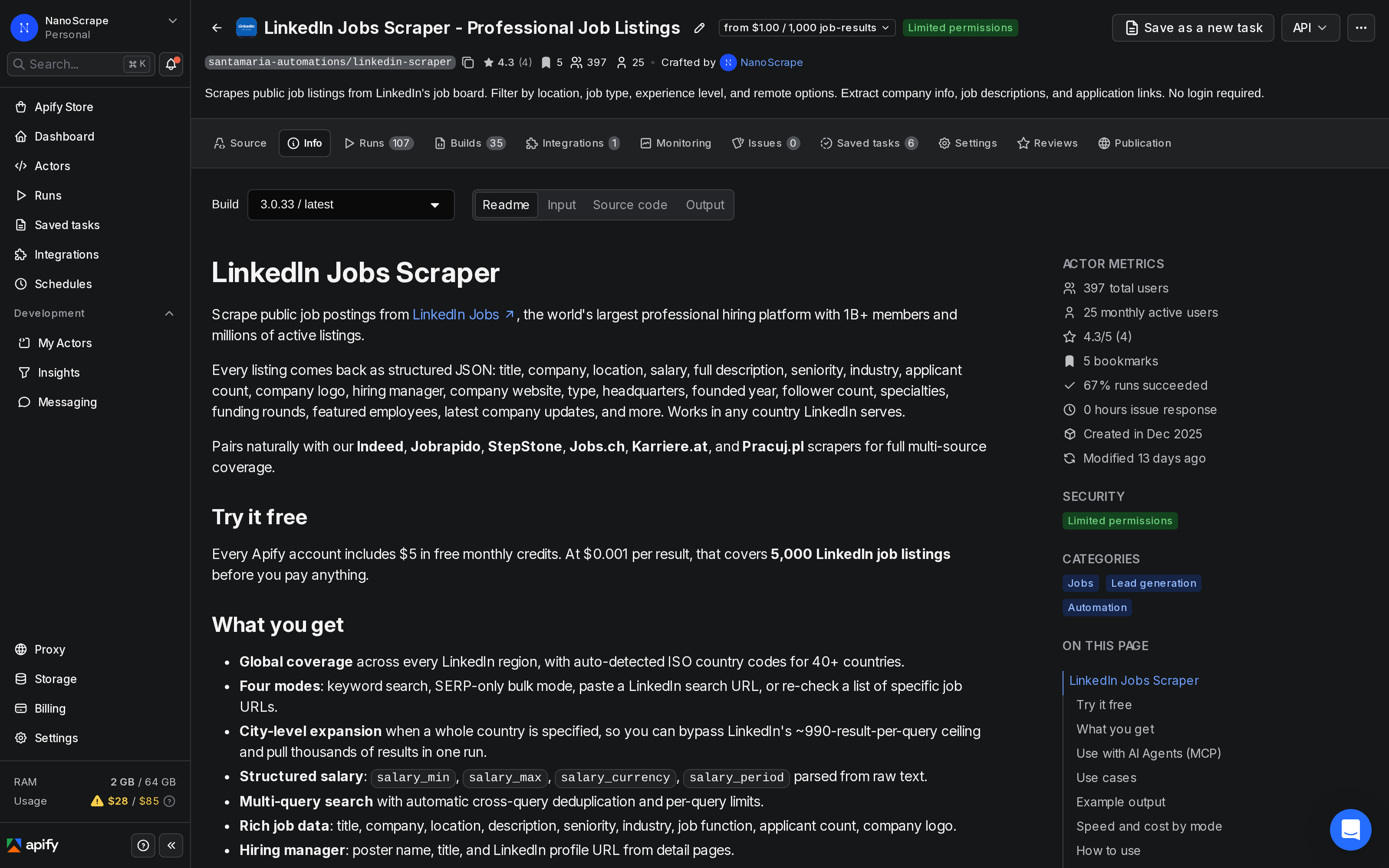
Task: Click Save as a new task
Action: [1193, 27]
